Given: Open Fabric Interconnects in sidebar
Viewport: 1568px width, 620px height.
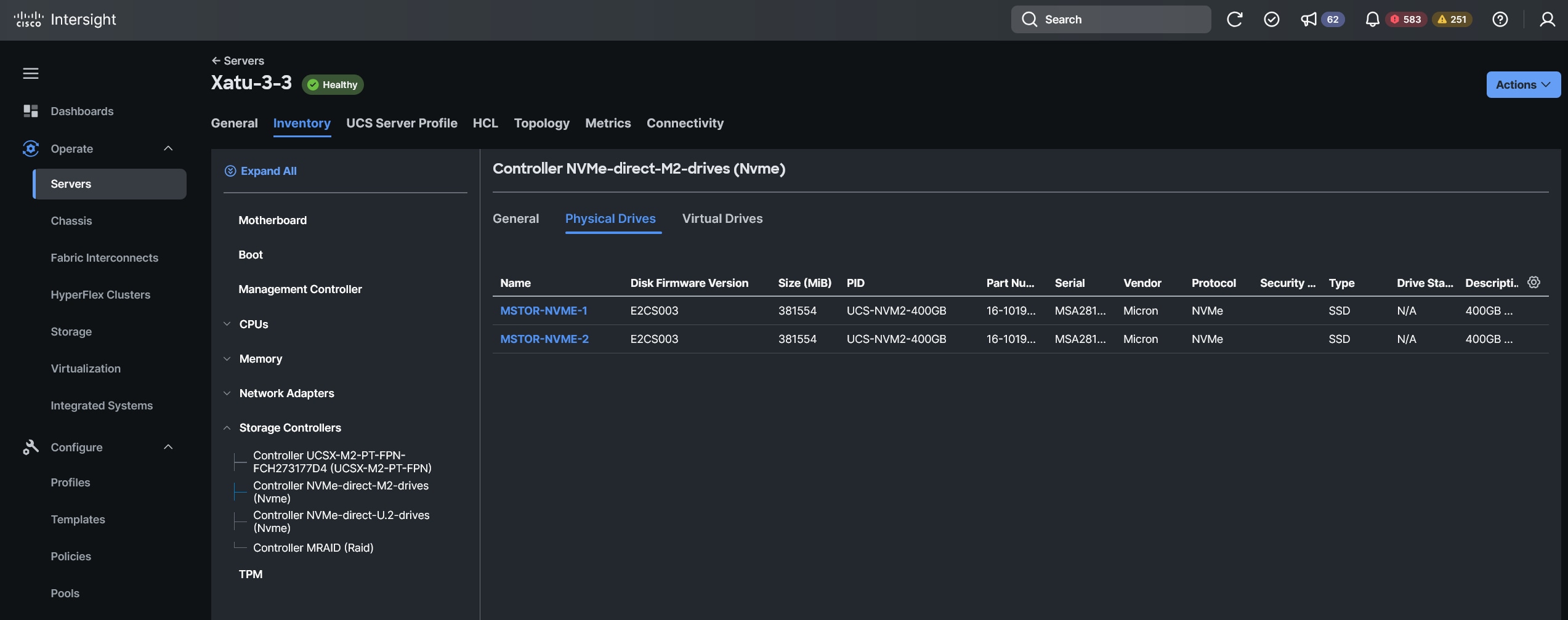Looking at the screenshot, I should coord(105,258).
